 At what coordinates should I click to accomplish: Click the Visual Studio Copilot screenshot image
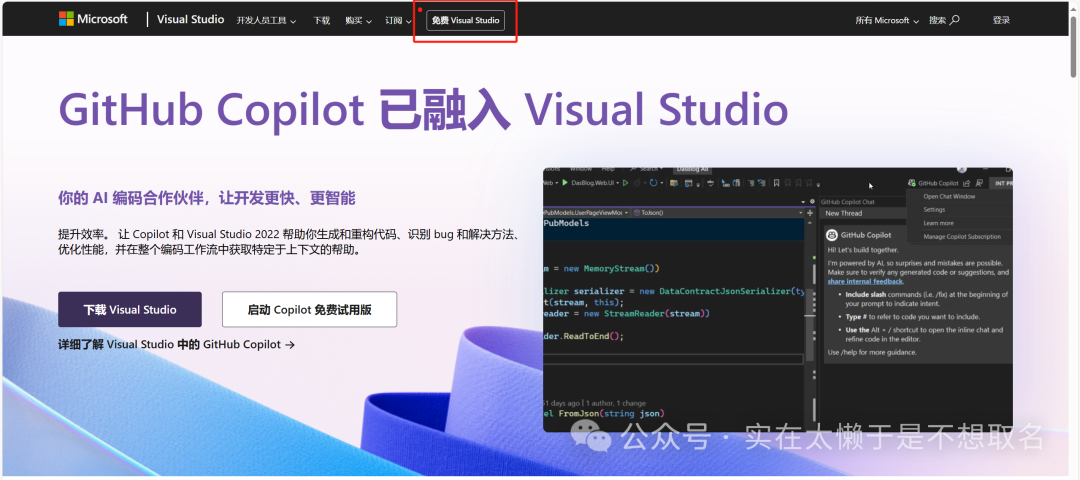[778, 300]
